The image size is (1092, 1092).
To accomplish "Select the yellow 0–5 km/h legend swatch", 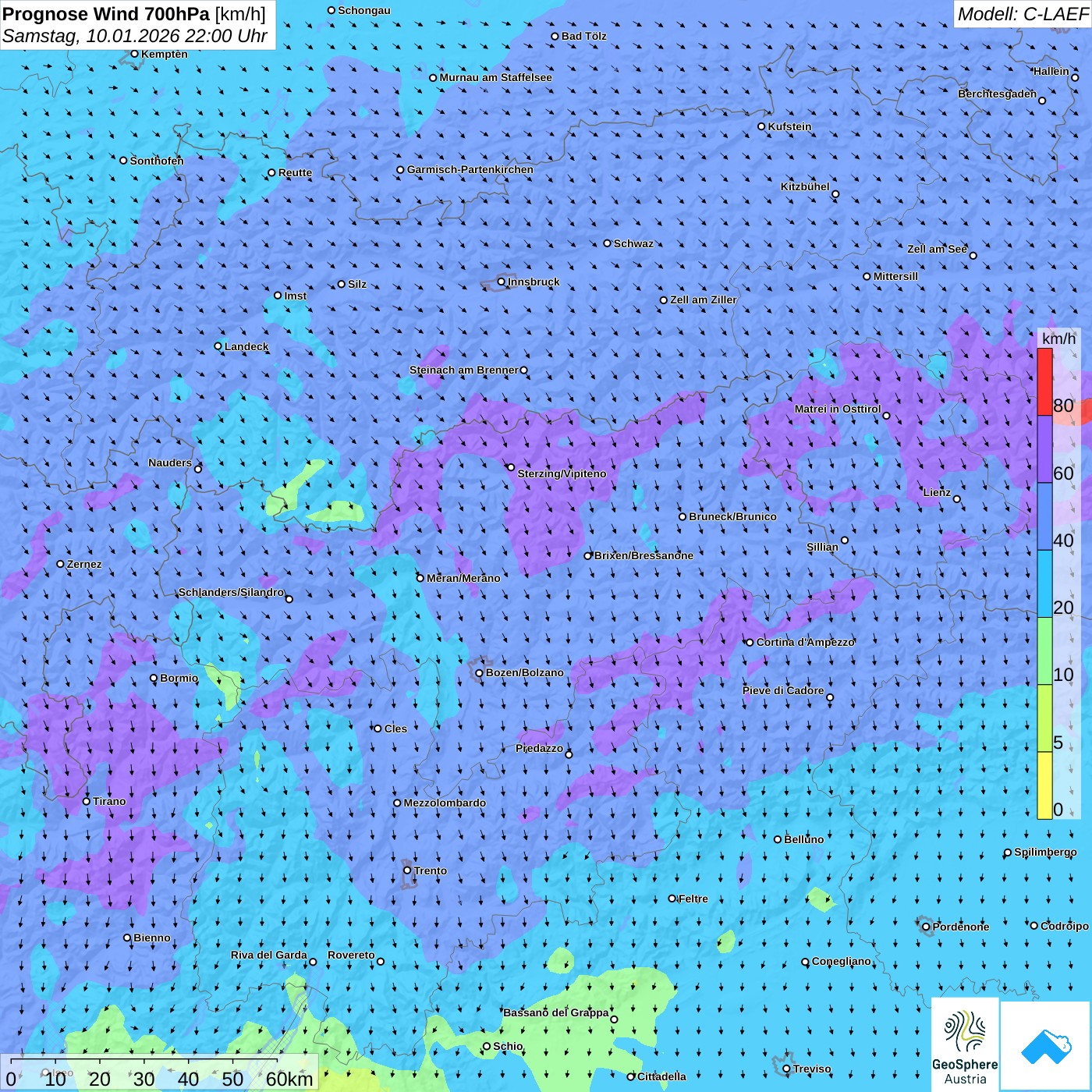I will tap(1044, 785).
